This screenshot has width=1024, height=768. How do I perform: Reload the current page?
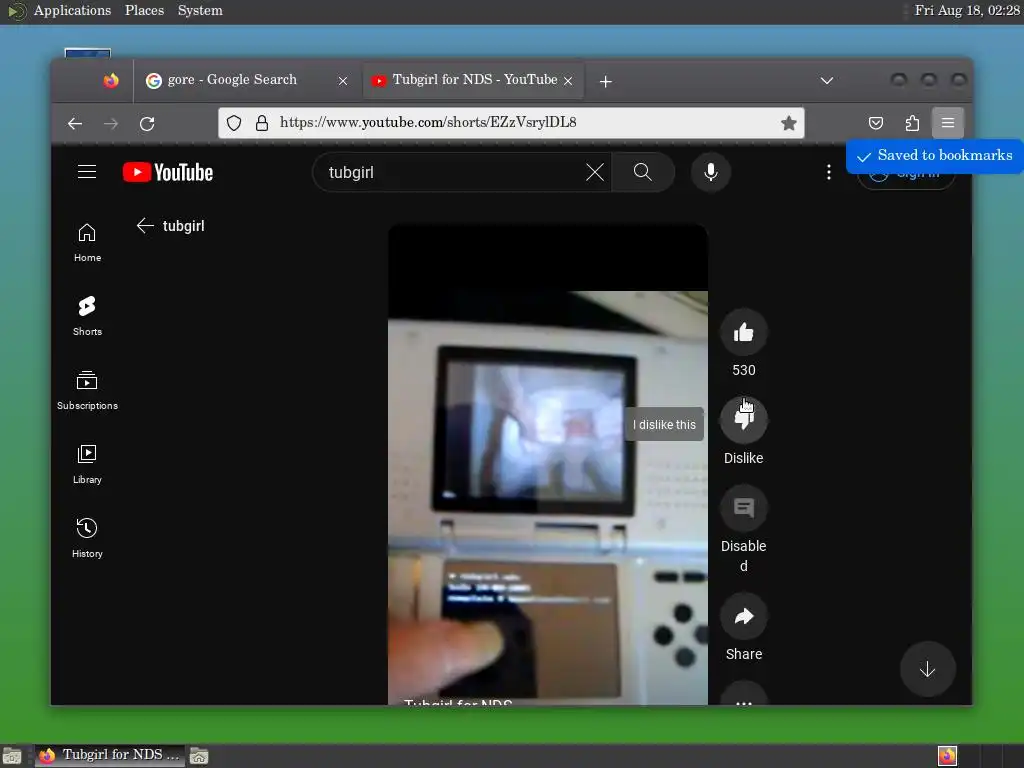click(147, 123)
